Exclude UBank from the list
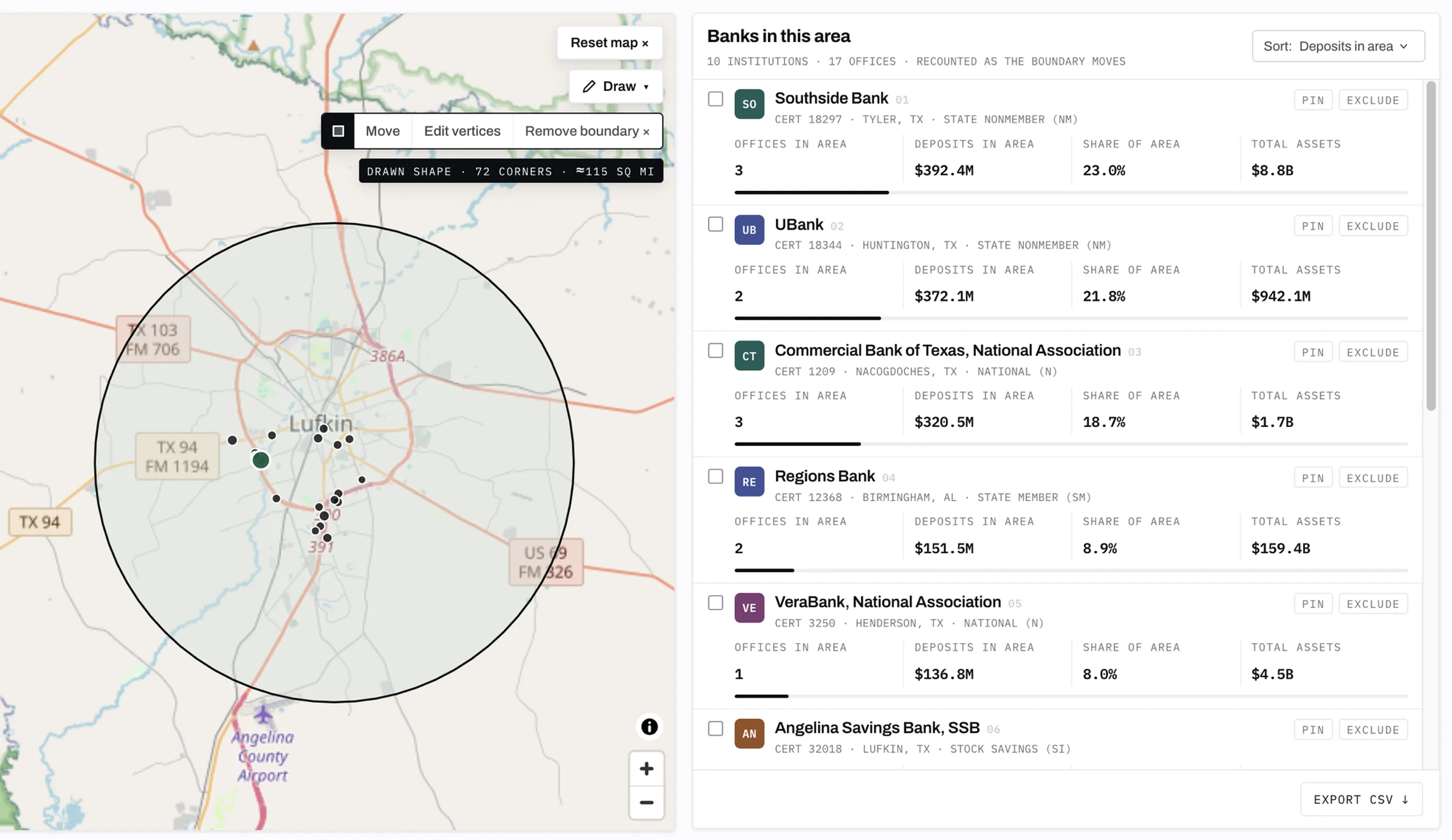The width and height of the screenshot is (1452, 840). [x=1372, y=226]
